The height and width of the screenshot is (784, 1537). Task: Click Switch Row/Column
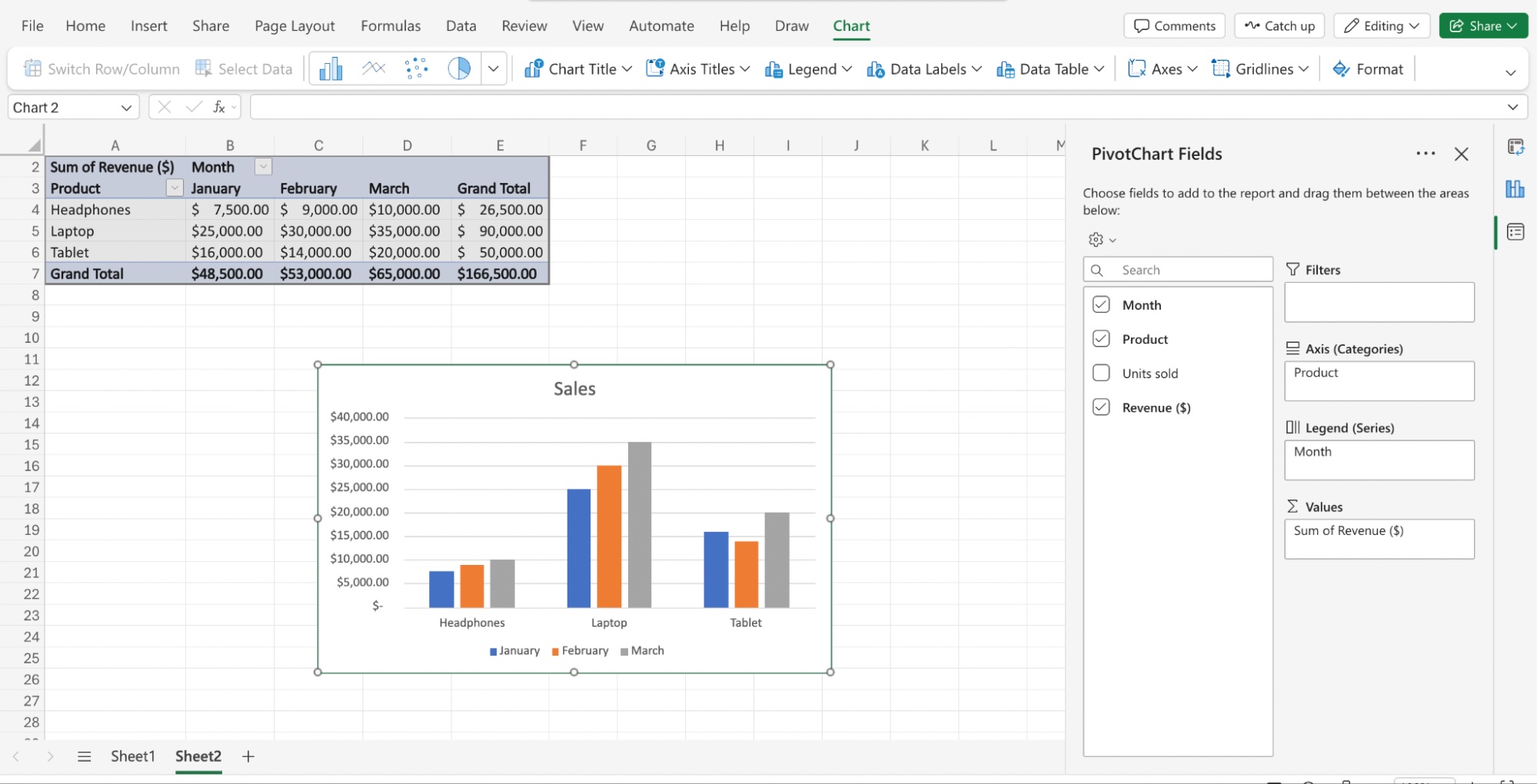(x=101, y=69)
